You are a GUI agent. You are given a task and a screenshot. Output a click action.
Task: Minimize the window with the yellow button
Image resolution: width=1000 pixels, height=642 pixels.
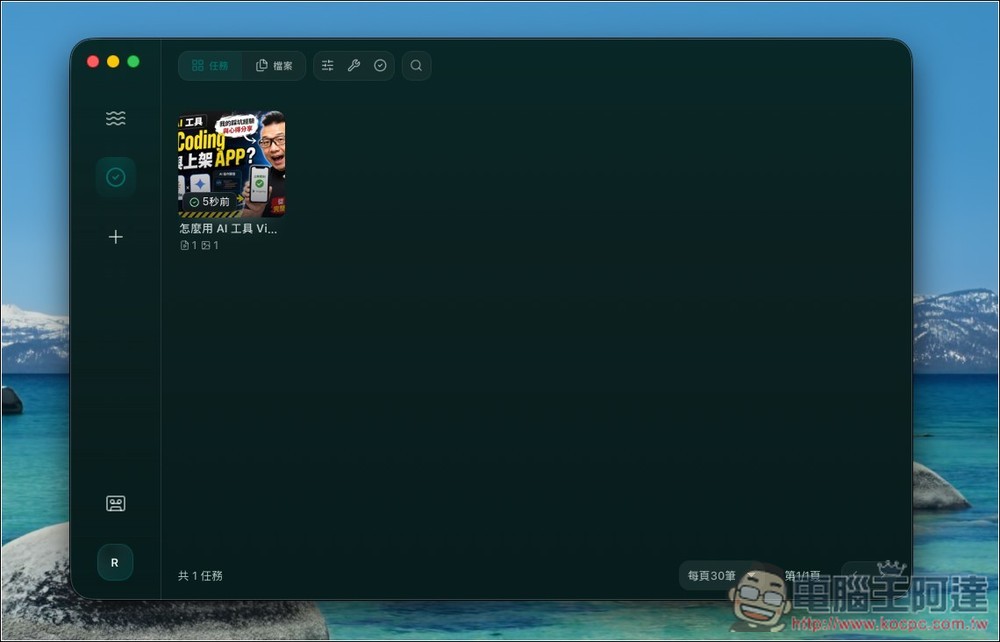click(113, 61)
